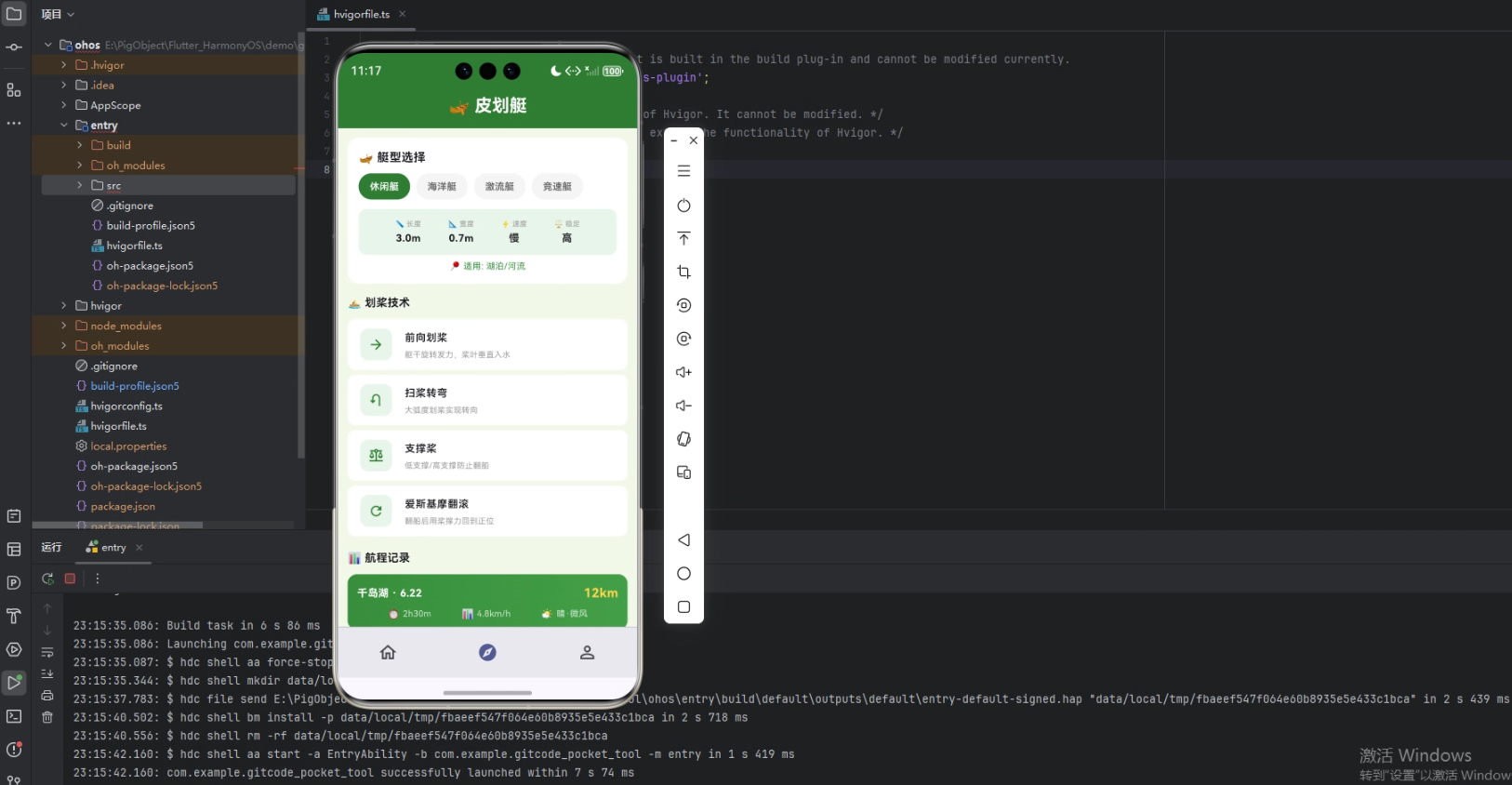The height and width of the screenshot is (785, 1512).
Task: Open Run panel more options menu
Action: 97,579
